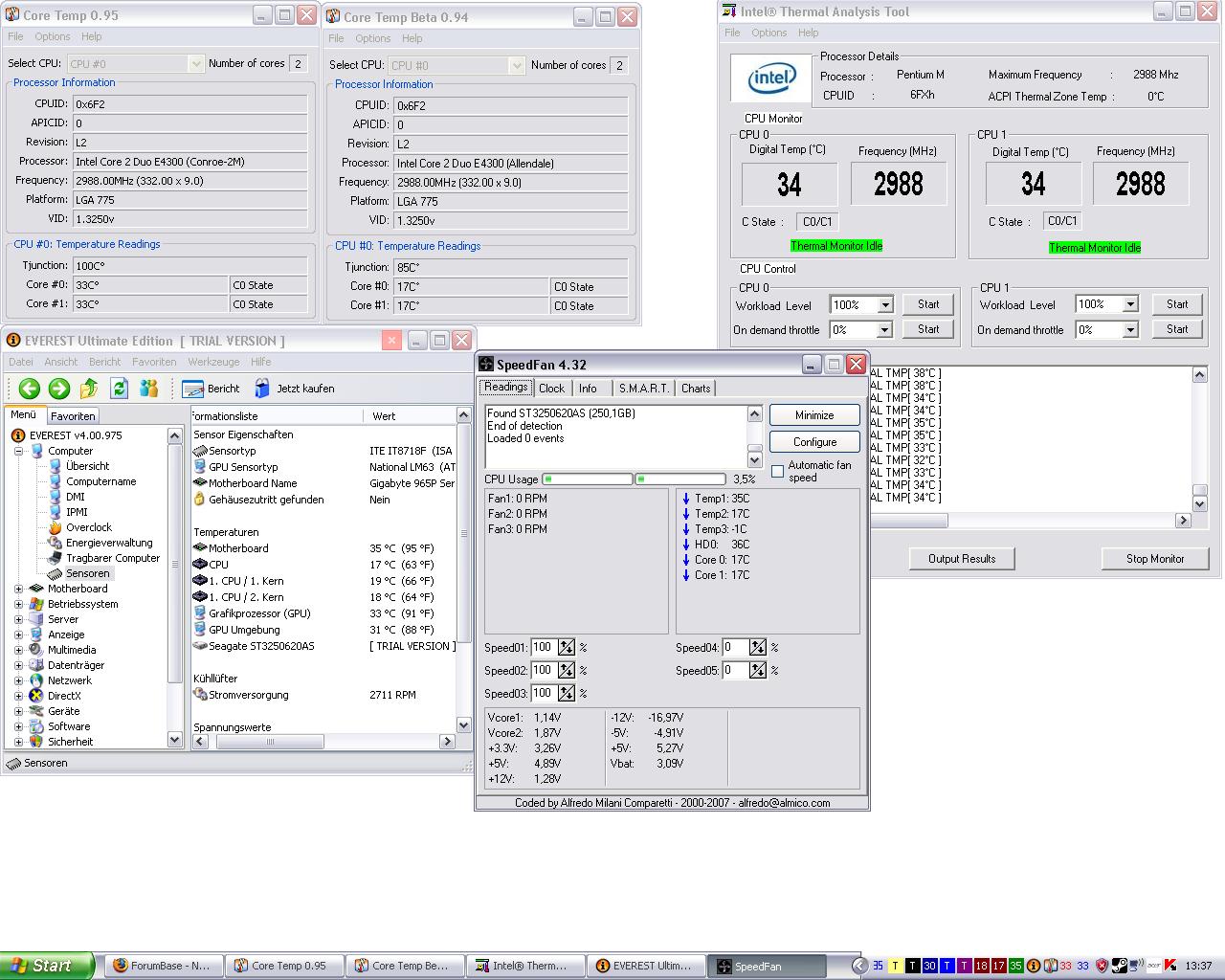The width and height of the screenshot is (1225, 980).
Task: Open CPU 0 On demand throttle dropdown
Action: tap(884, 329)
